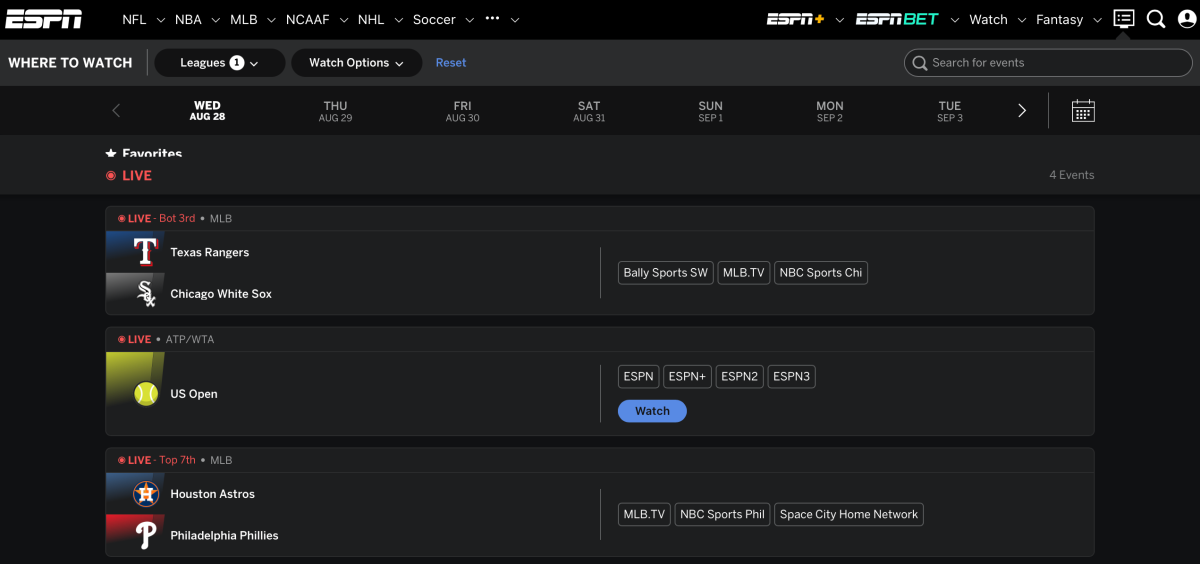Screen dimensions: 1200x564
Task: Open the three-dots more sports menu
Action: coord(492,19)
